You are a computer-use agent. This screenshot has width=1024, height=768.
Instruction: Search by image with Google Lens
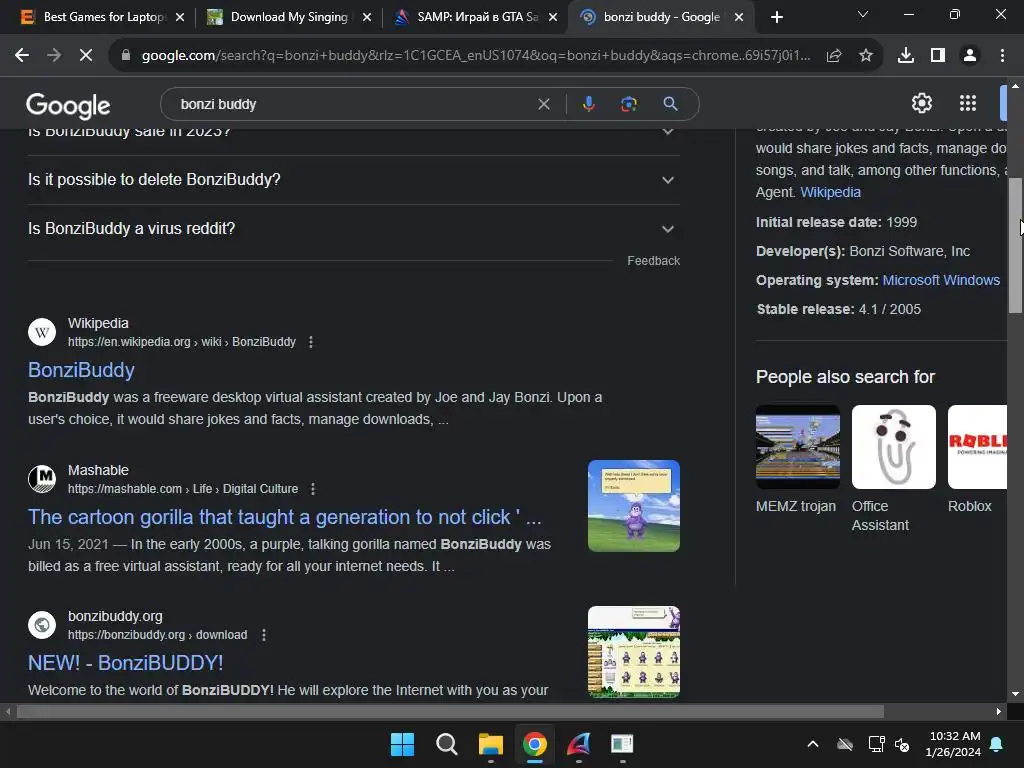pyautogui.click(x=628, y=104)
